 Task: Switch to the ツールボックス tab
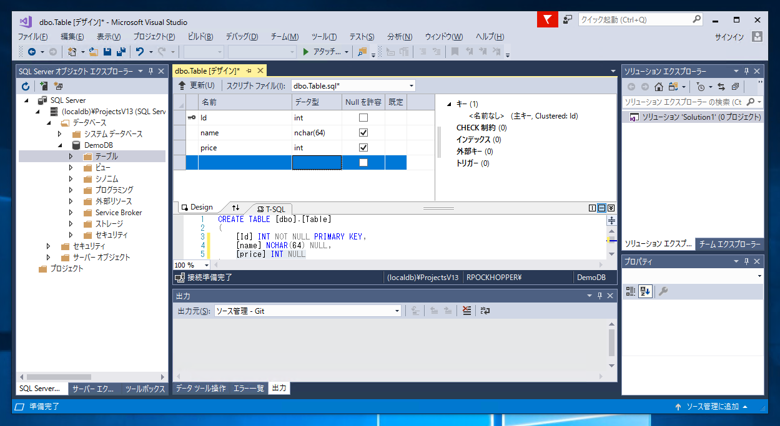(x=145, y=389)
